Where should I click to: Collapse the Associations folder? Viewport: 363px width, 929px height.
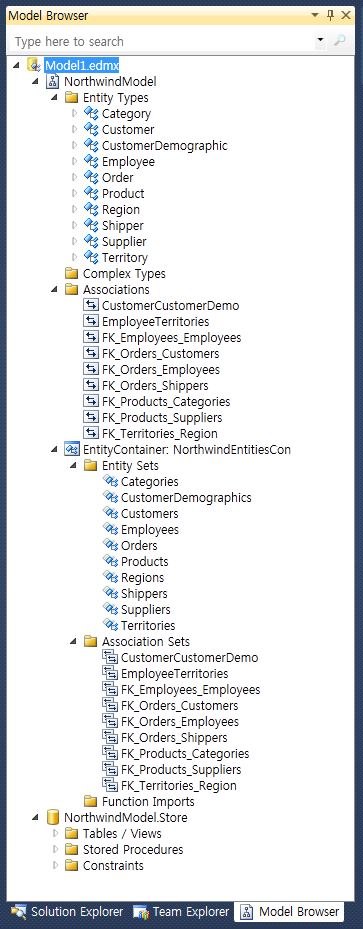pos(54,290)
